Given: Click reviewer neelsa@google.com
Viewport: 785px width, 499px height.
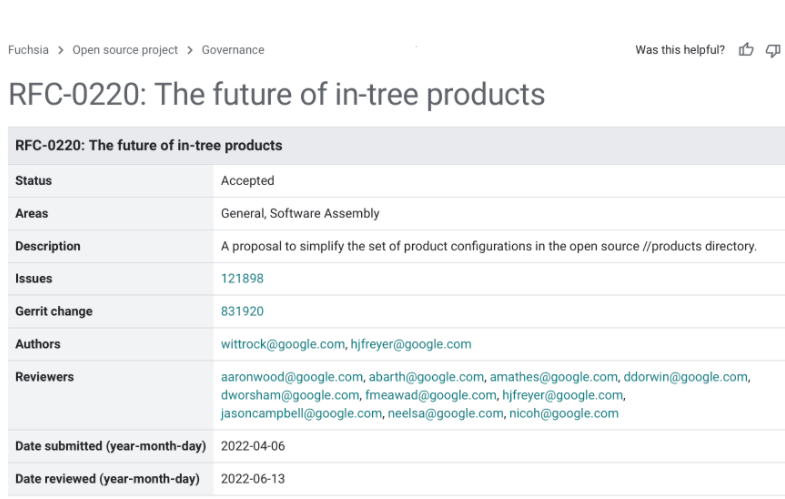Looking at the screenshot, I should [x=446, y=413].
